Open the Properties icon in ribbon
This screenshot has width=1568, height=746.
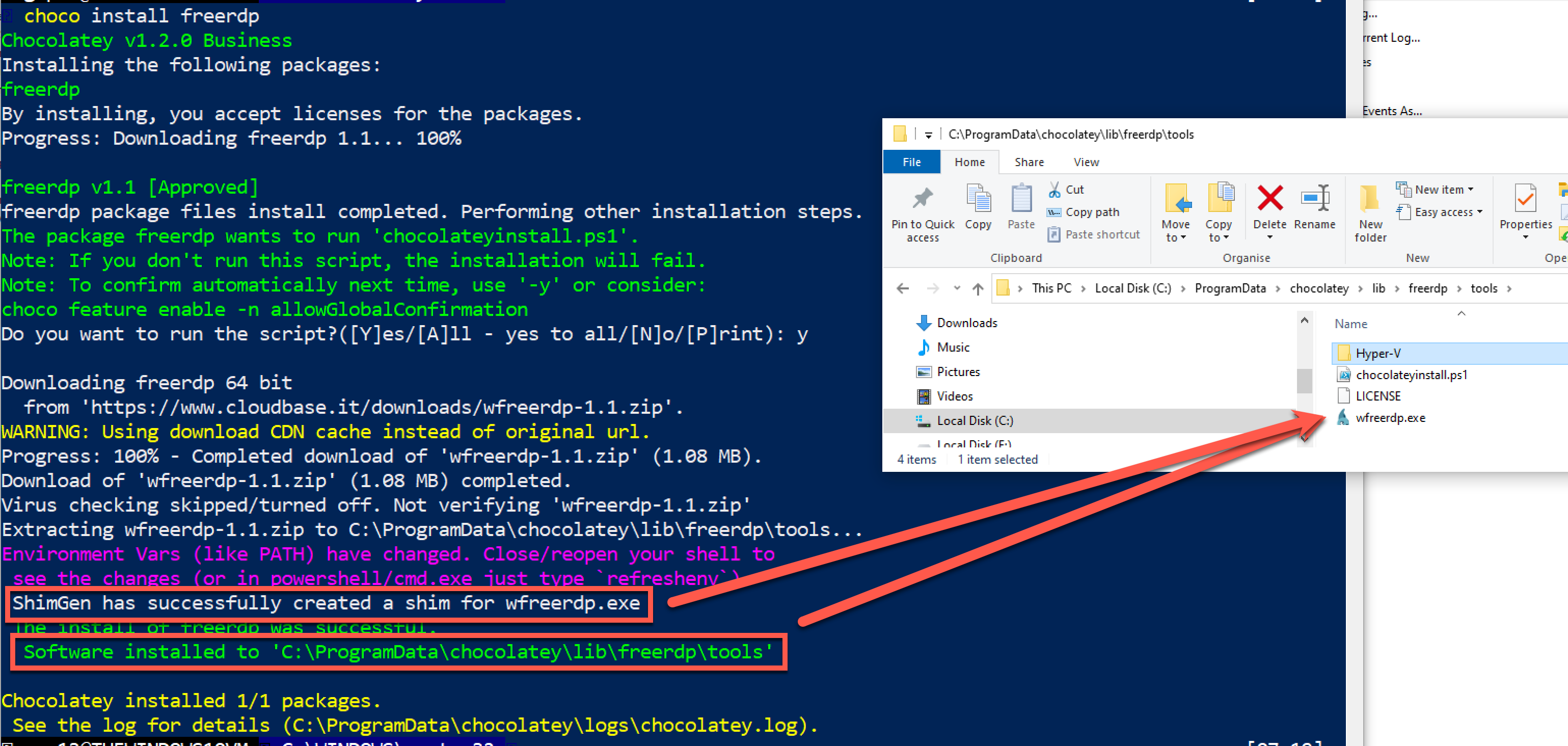pos(1525,199)
